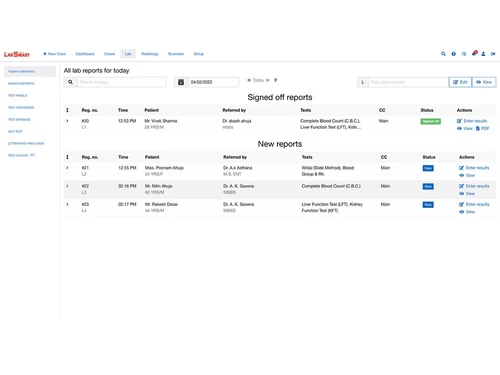Open the user profile icon

click(x=483, y=54)
